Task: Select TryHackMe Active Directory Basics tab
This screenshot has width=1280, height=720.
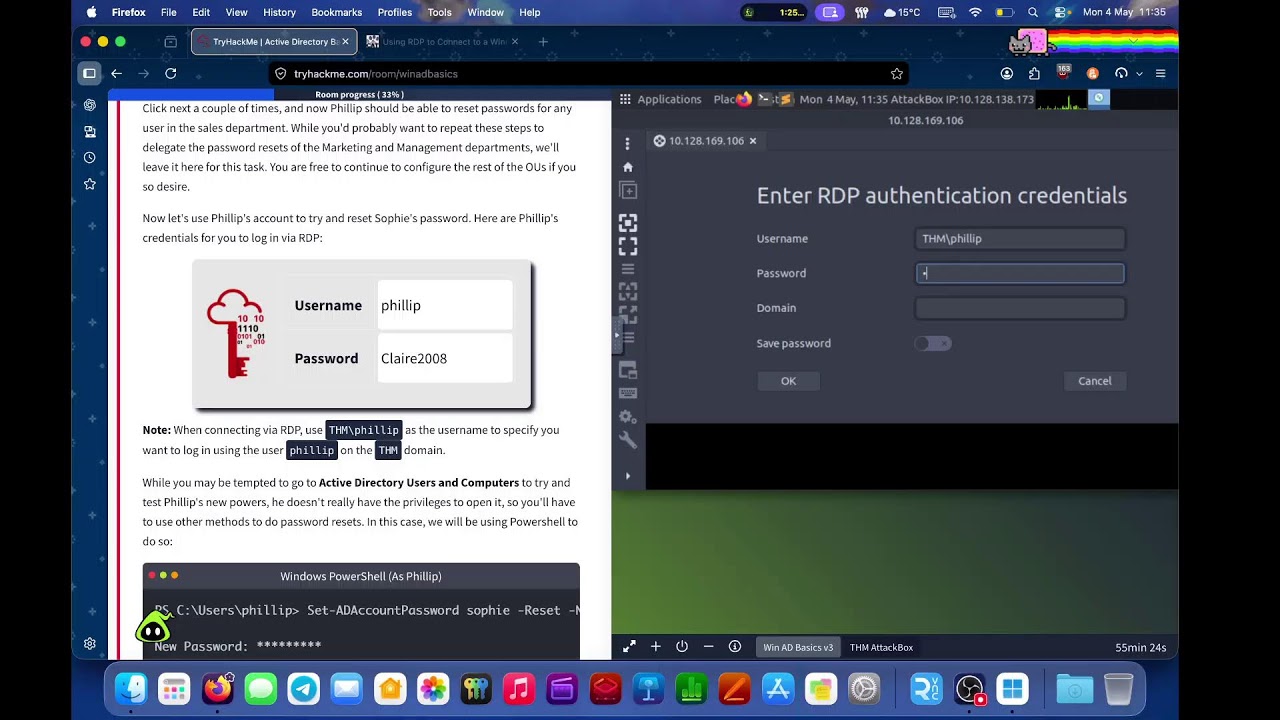Action: (x=272, y=42)
